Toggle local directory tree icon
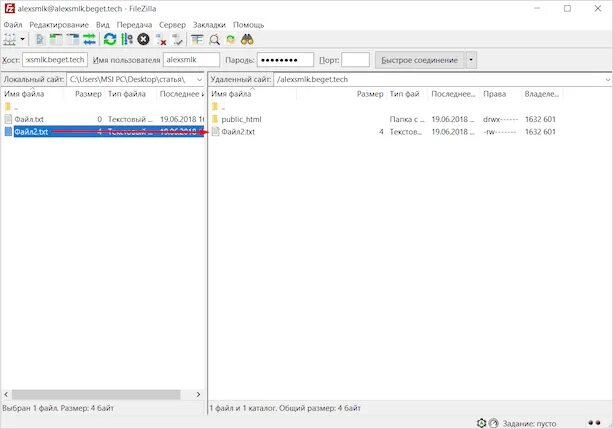The height and width of the screenshot is (429, 613). pos(56,39)
